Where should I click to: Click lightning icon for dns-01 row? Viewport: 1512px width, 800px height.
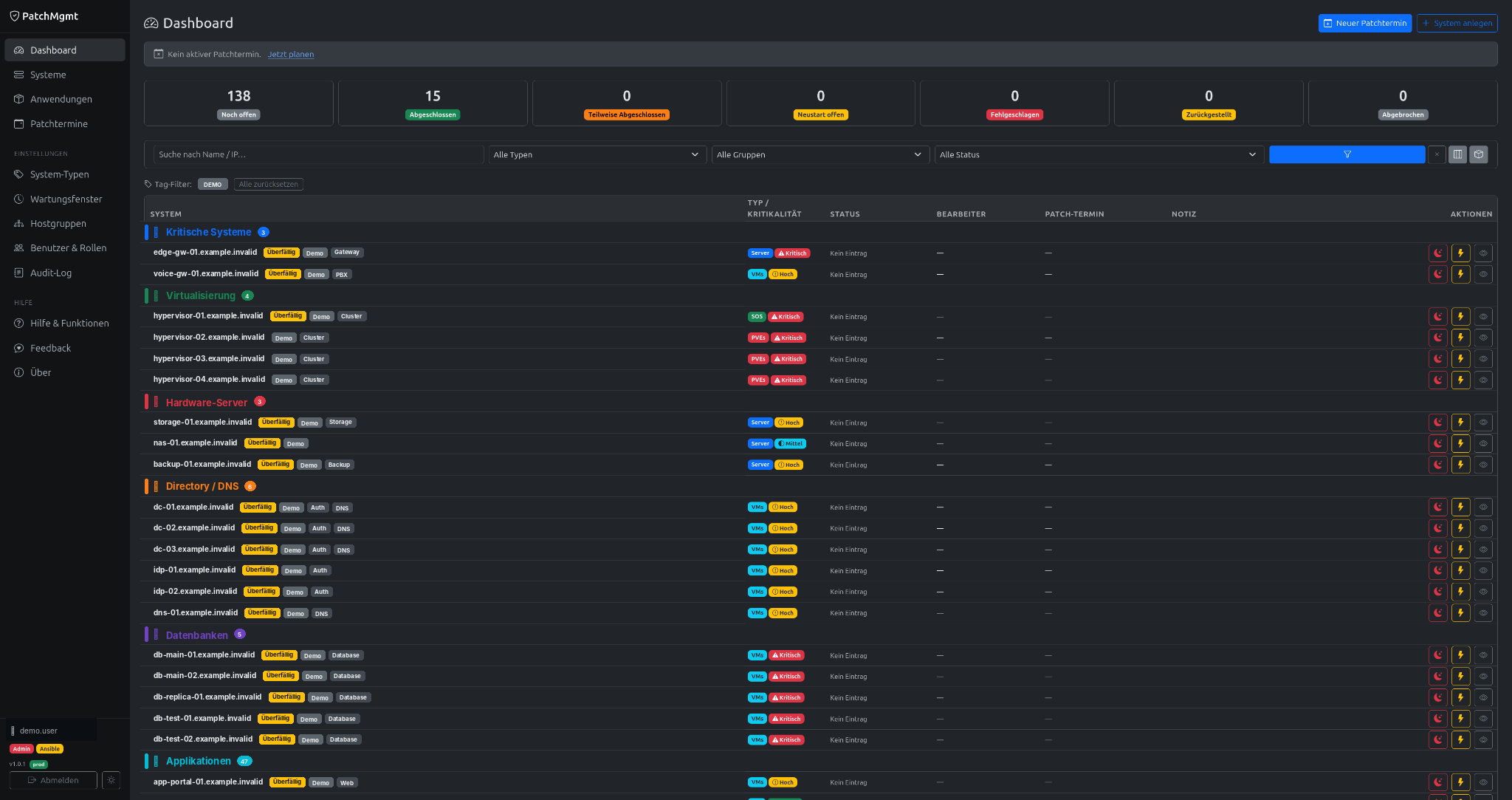pyautogui.click(x=1460, y=613)
